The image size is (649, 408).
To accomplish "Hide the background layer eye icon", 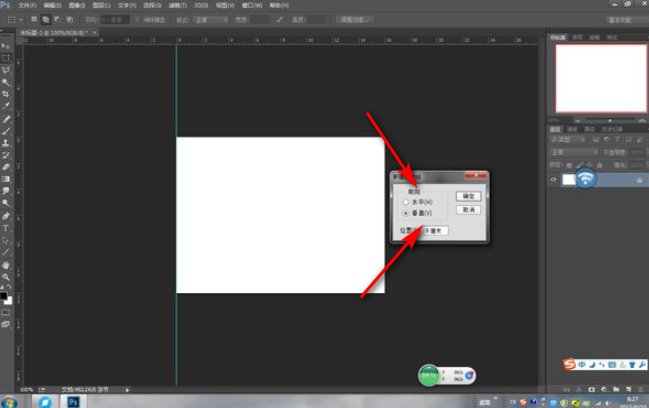I will (553, 180).
